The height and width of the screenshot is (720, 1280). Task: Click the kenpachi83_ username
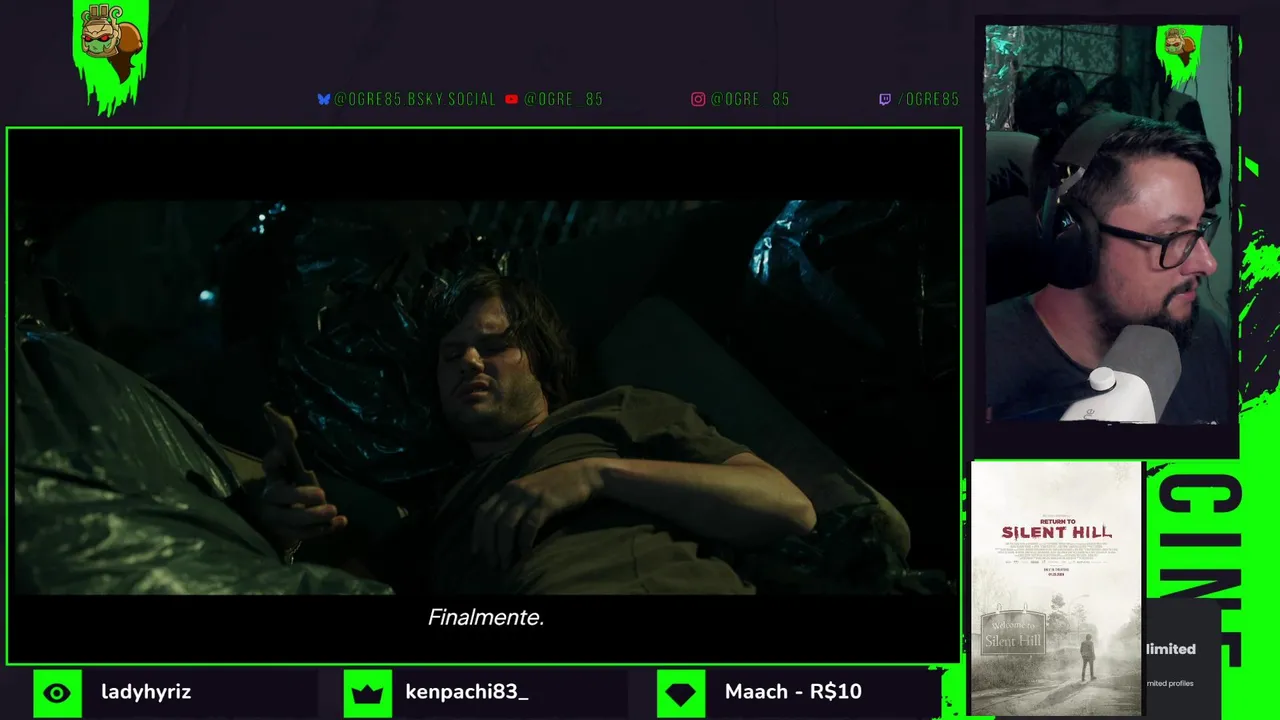pos(467,692)
